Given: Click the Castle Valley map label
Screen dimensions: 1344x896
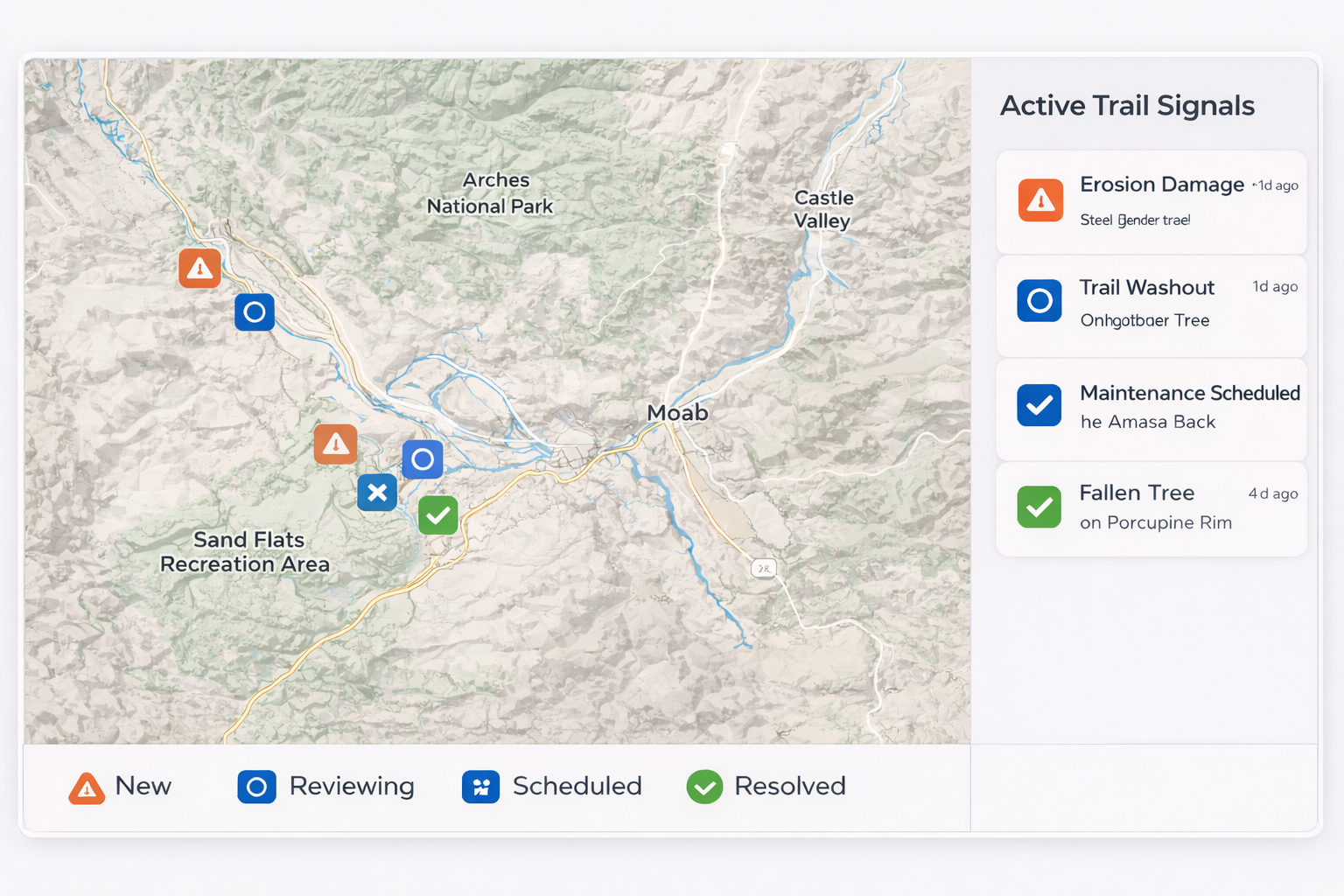Looking at the screenshot, I should pyautogui.click(x=822, y=209).
